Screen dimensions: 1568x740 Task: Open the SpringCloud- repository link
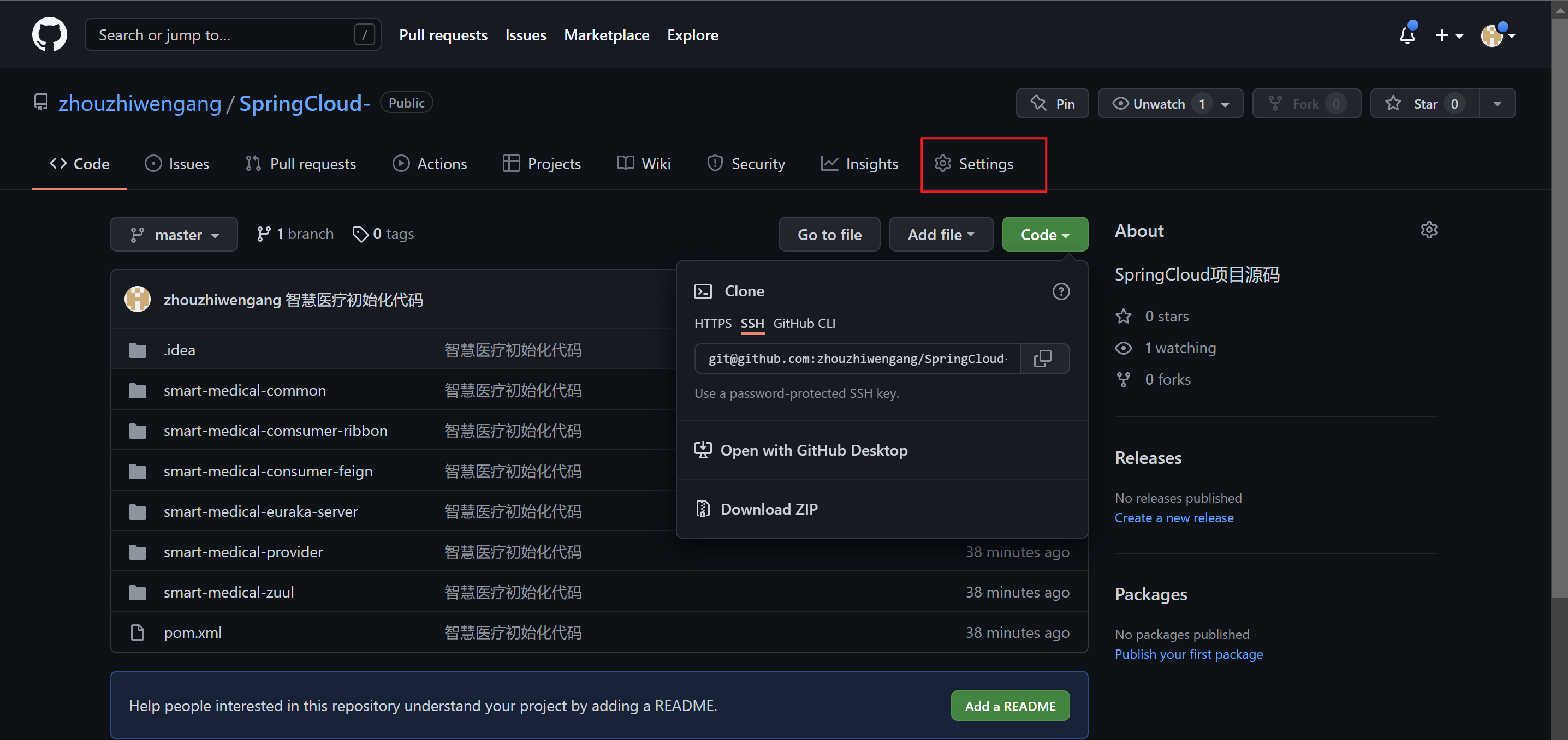304,103
